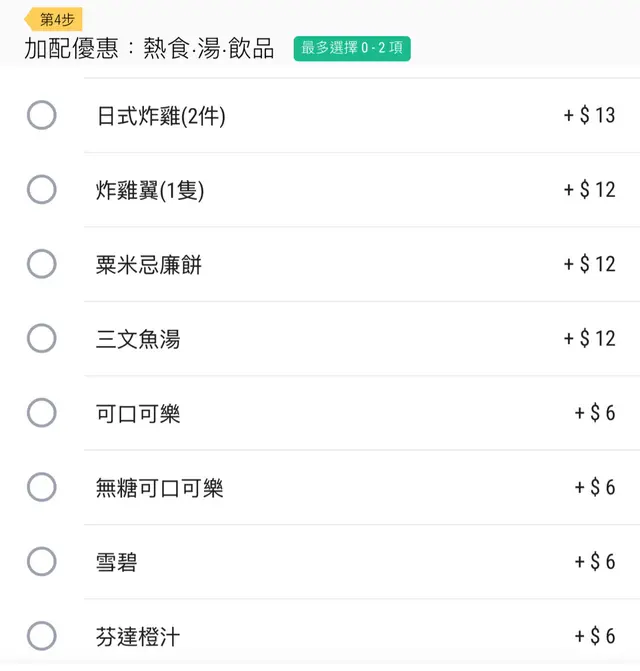Choose the 粟米忌廉餅 radio option

pos(41,264)
